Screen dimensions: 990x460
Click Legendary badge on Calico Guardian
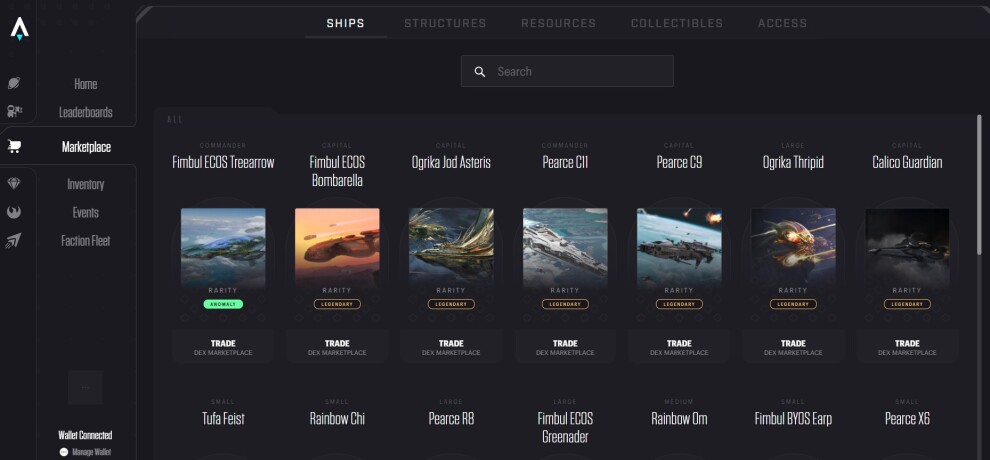907,304
